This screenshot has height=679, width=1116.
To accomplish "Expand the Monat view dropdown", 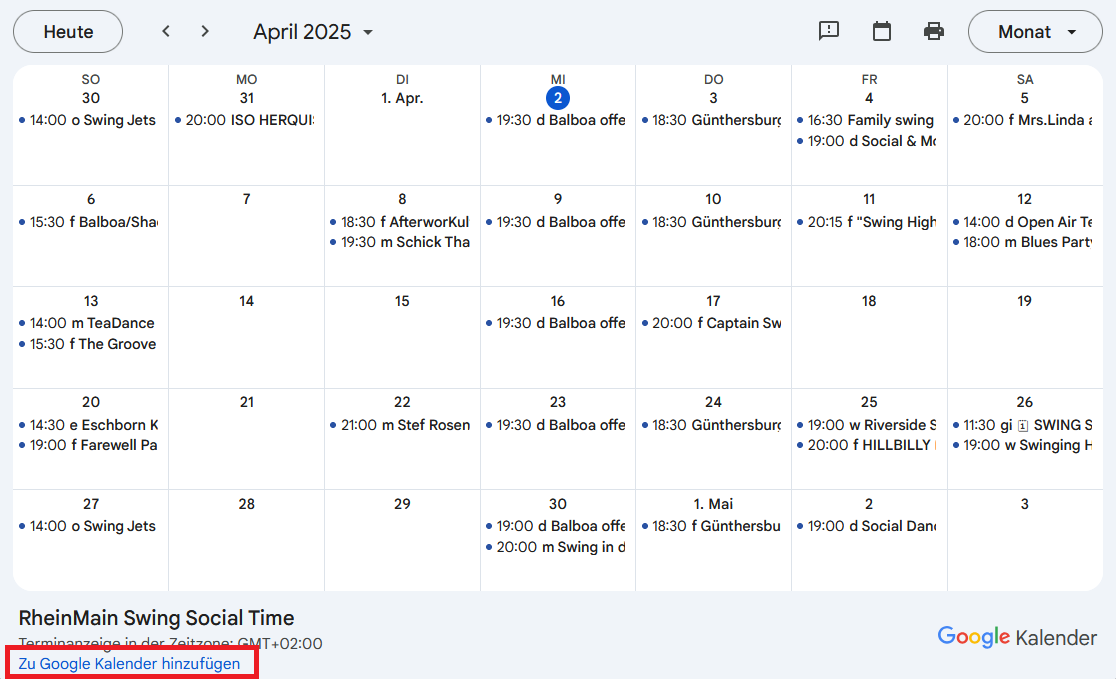I will click(1035, 32).
